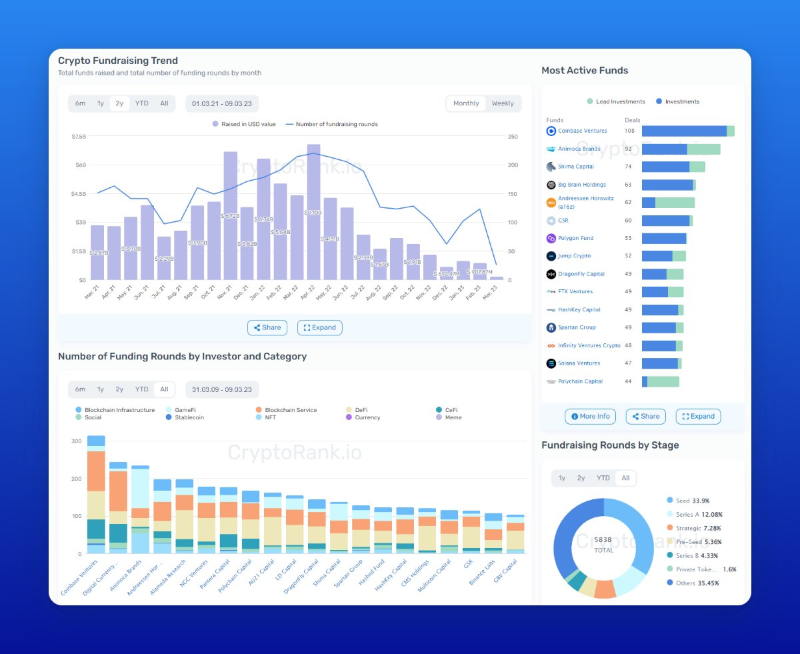
Task: Click the Polygon Fund purple logo icon
Action: coord(551,238)
